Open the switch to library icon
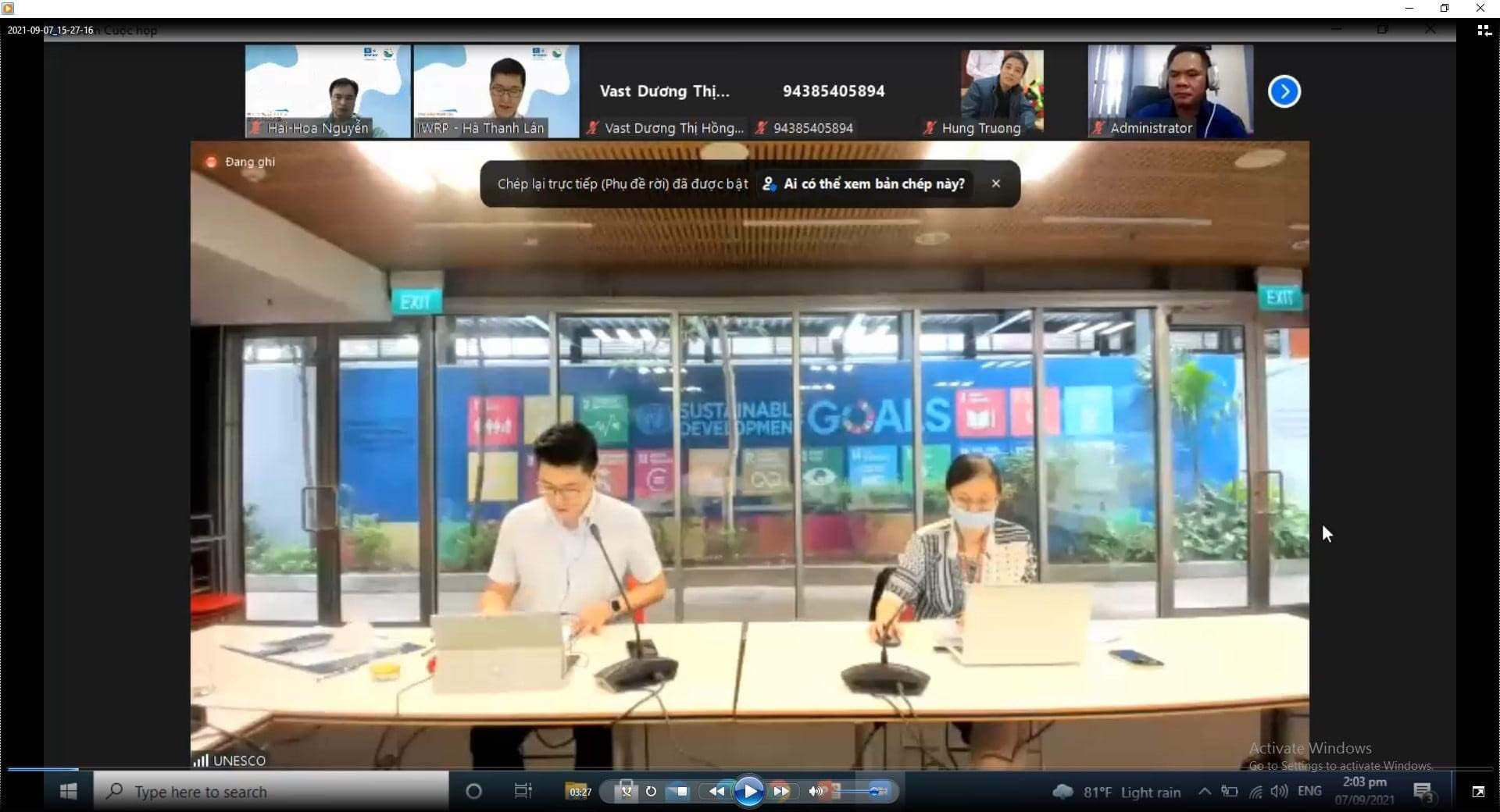 [x=1483, y=30]
